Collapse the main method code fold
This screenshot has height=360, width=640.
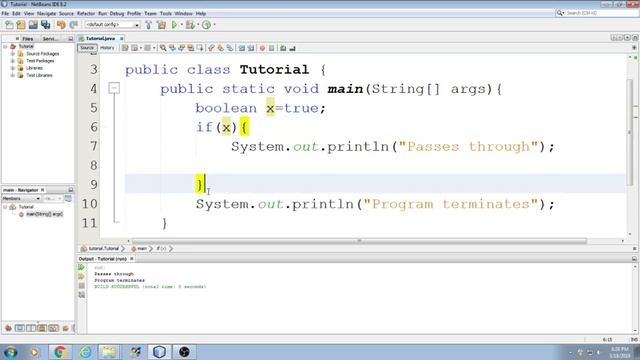(114, 88)
